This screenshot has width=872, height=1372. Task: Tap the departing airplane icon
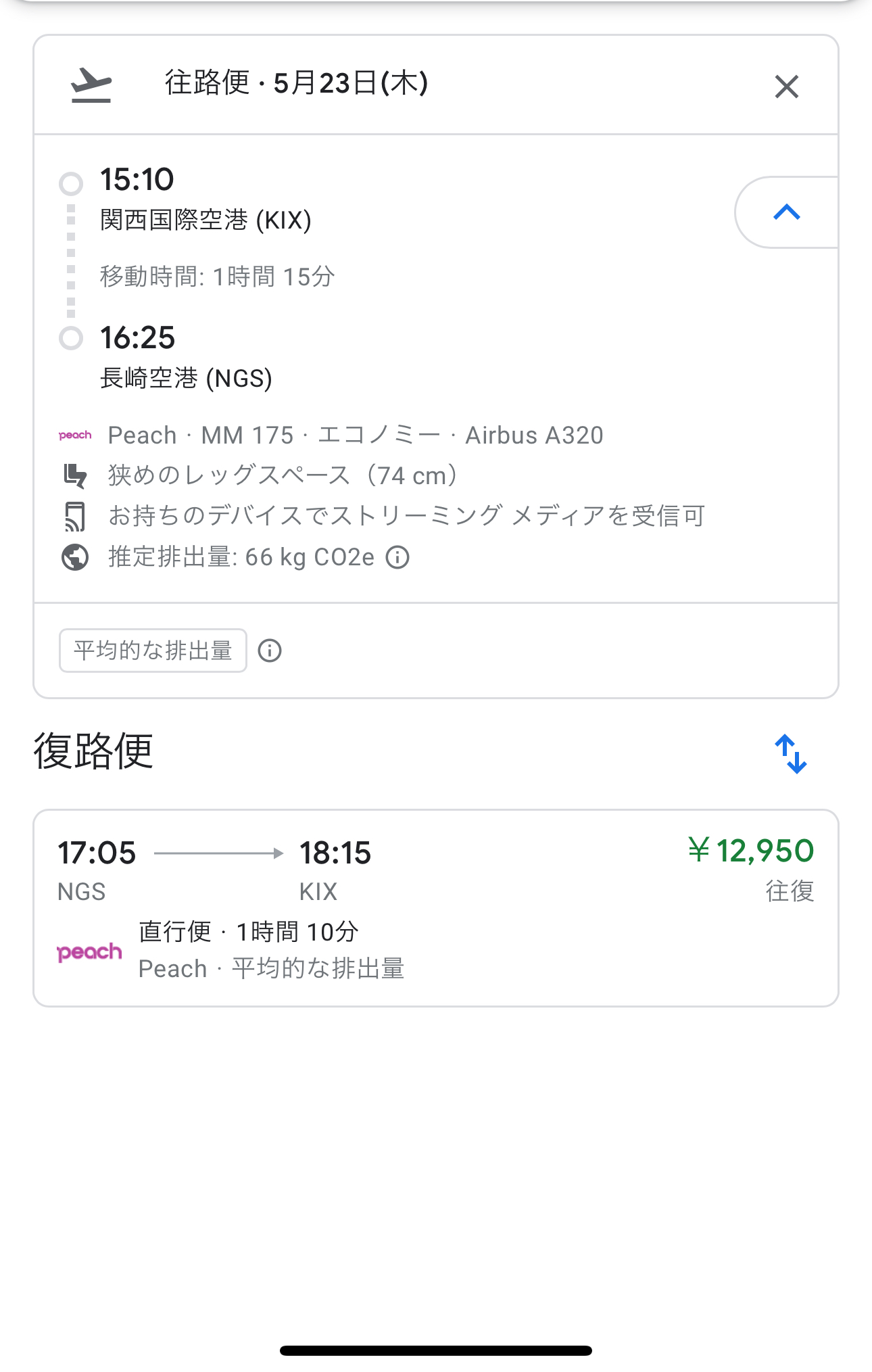point(91,85)
